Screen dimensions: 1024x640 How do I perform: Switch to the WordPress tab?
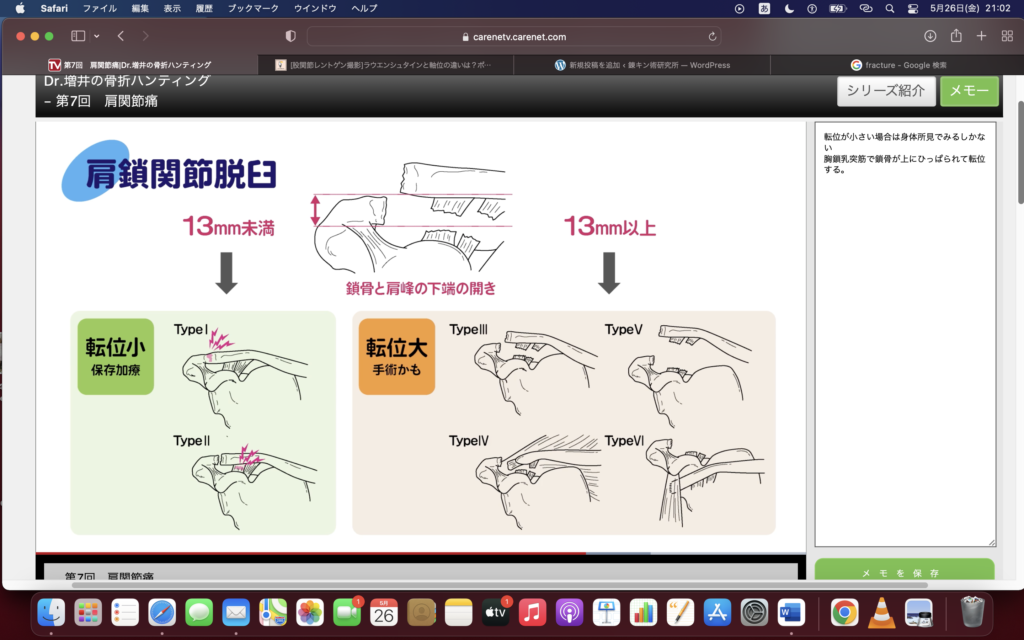tap(642, 65)
